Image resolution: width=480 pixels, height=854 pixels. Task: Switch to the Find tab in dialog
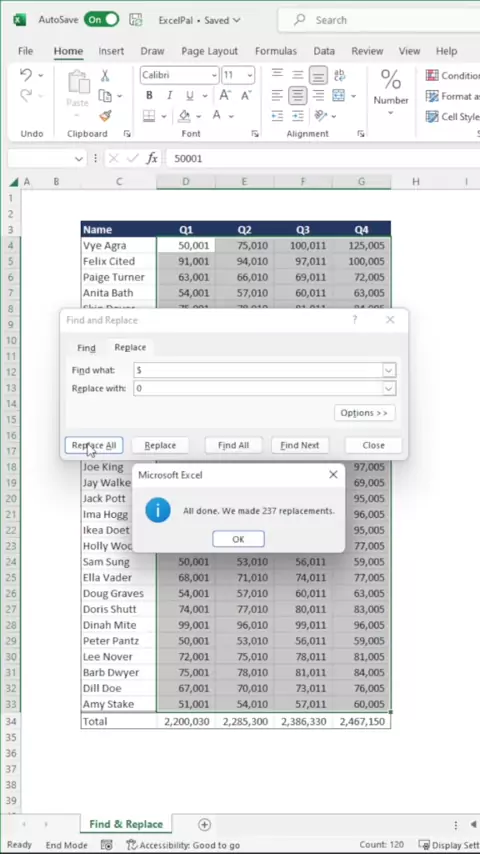(86, 347)
